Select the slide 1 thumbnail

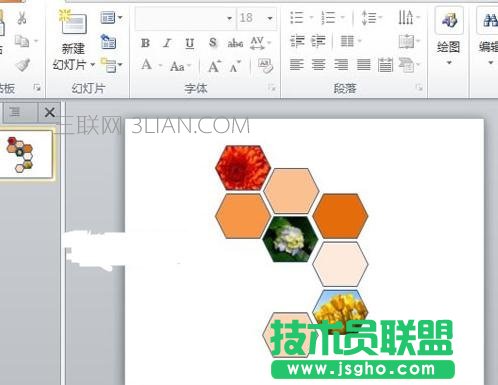click(x=26, y=154)
